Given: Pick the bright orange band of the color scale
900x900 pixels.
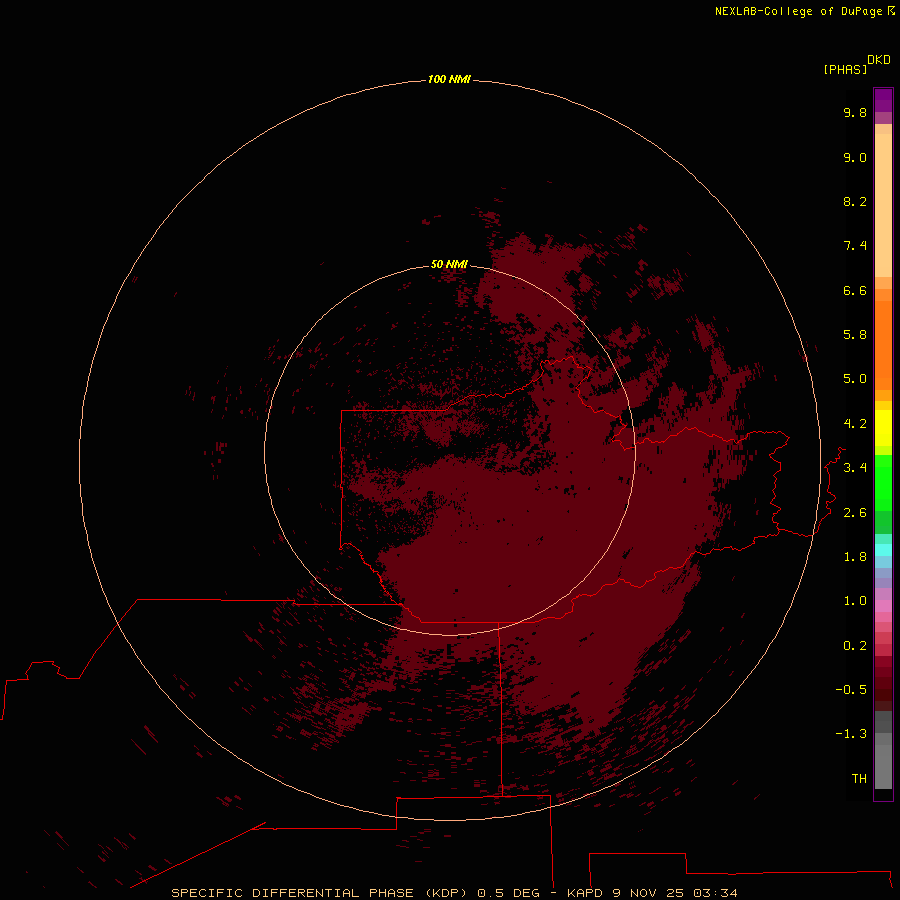Looking at the screenshot, I should click(x=883, y=345).
